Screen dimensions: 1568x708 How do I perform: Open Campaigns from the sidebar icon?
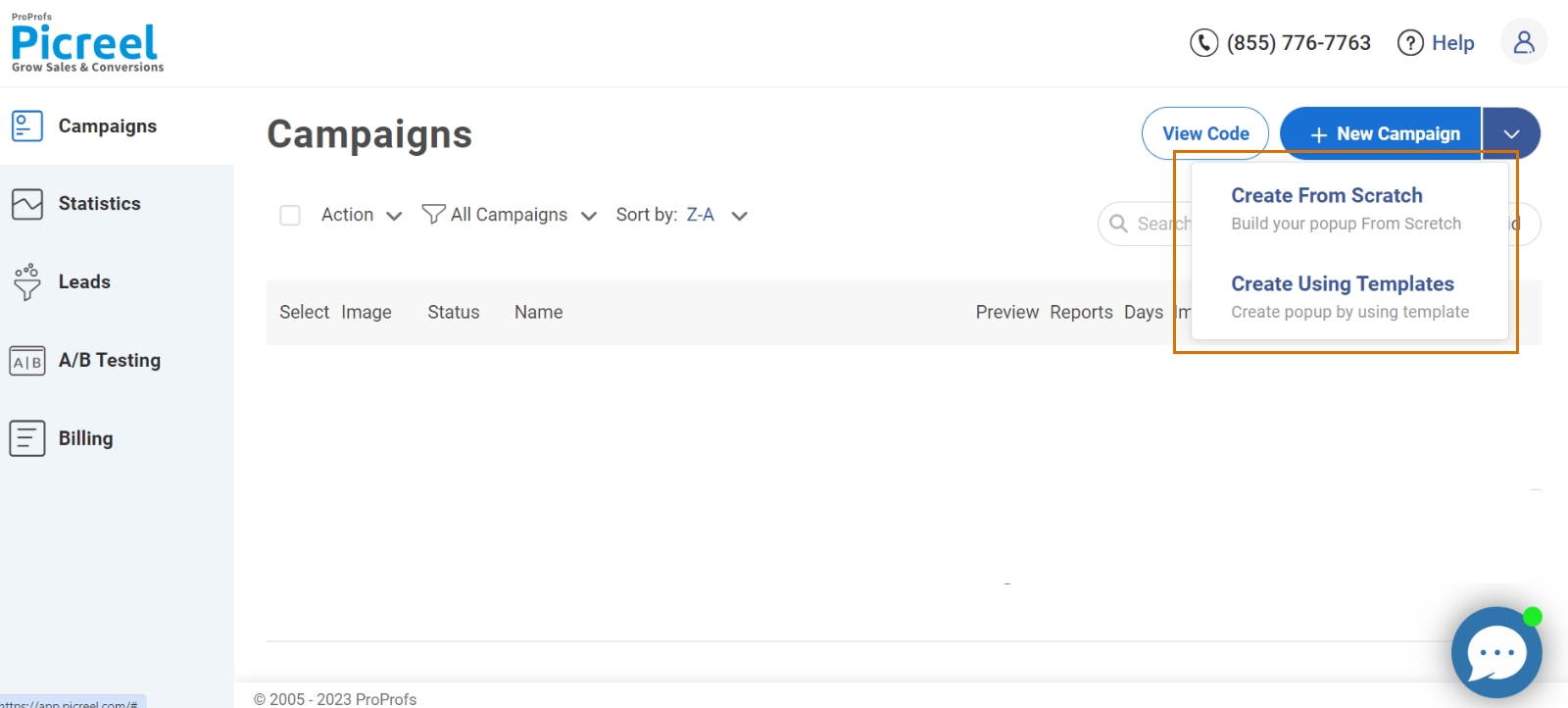27,126
